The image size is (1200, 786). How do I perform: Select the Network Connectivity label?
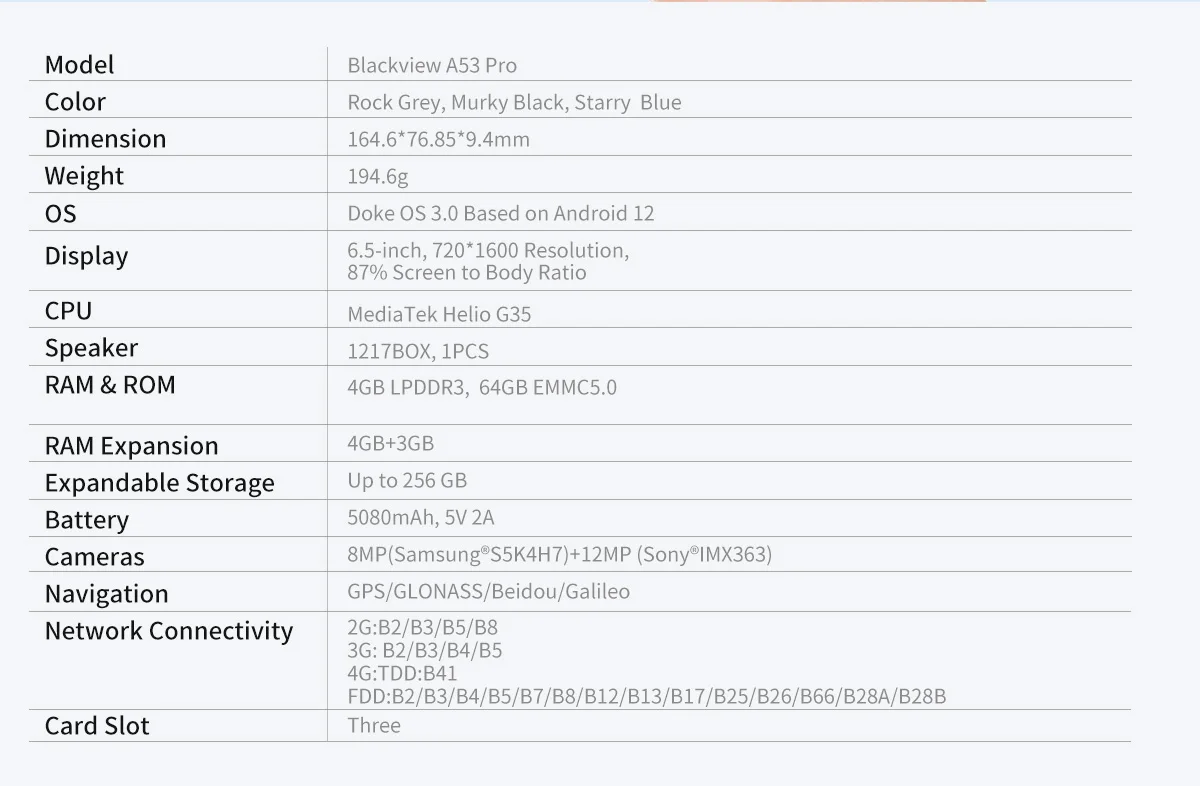pos(169,631)
